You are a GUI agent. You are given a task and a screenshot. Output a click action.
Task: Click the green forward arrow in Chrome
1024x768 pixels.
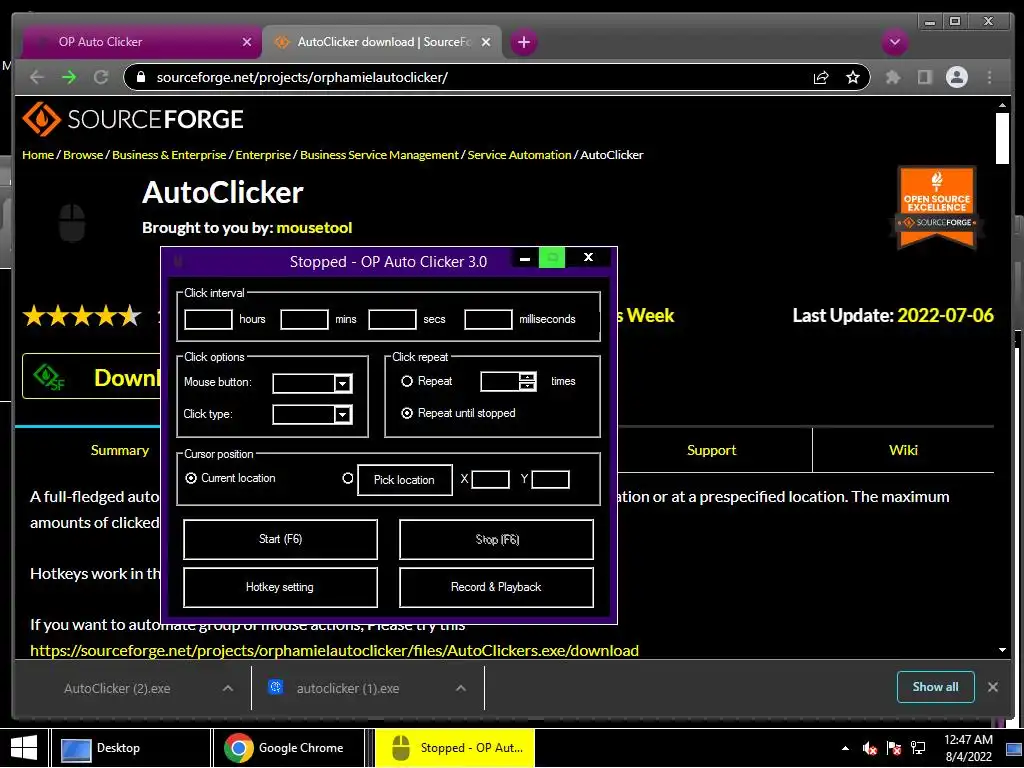point(69,77)
